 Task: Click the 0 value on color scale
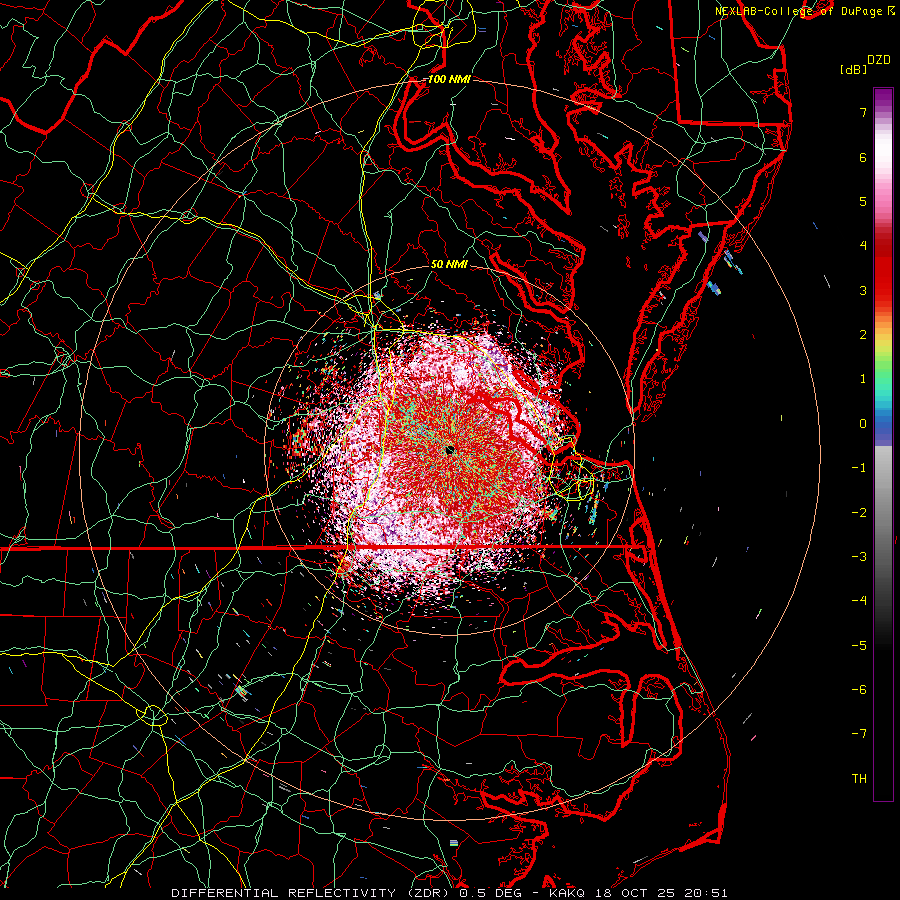[x=863, y=424]
